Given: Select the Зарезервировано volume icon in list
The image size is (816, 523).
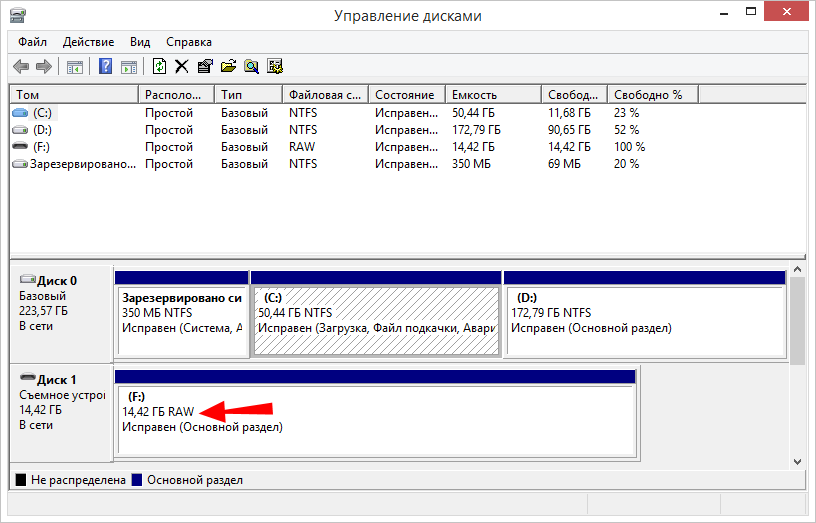Looking at the screenshot, I should click(20, 164).
